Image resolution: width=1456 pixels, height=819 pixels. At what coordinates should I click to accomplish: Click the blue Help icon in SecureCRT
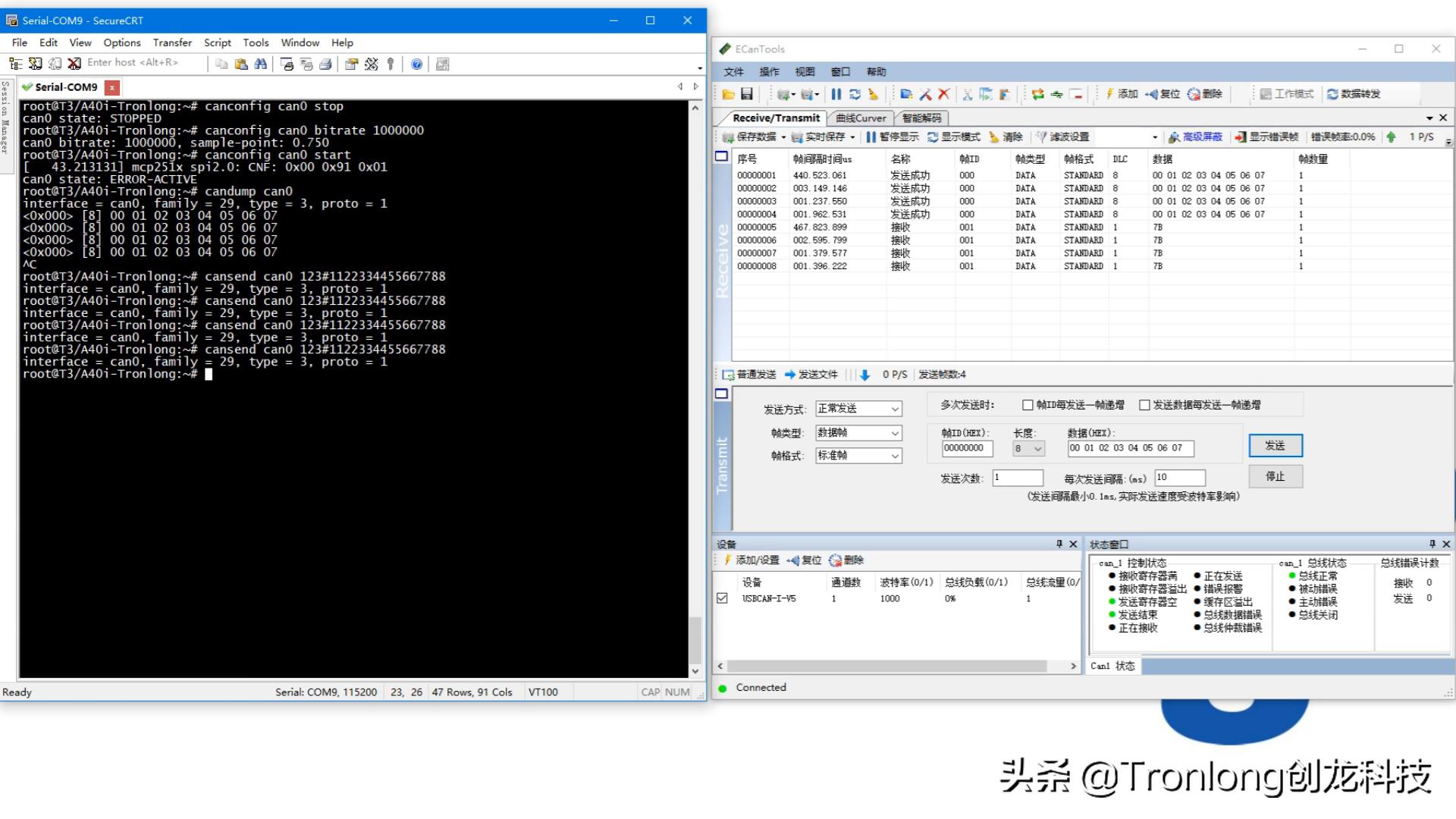[416, 64]
